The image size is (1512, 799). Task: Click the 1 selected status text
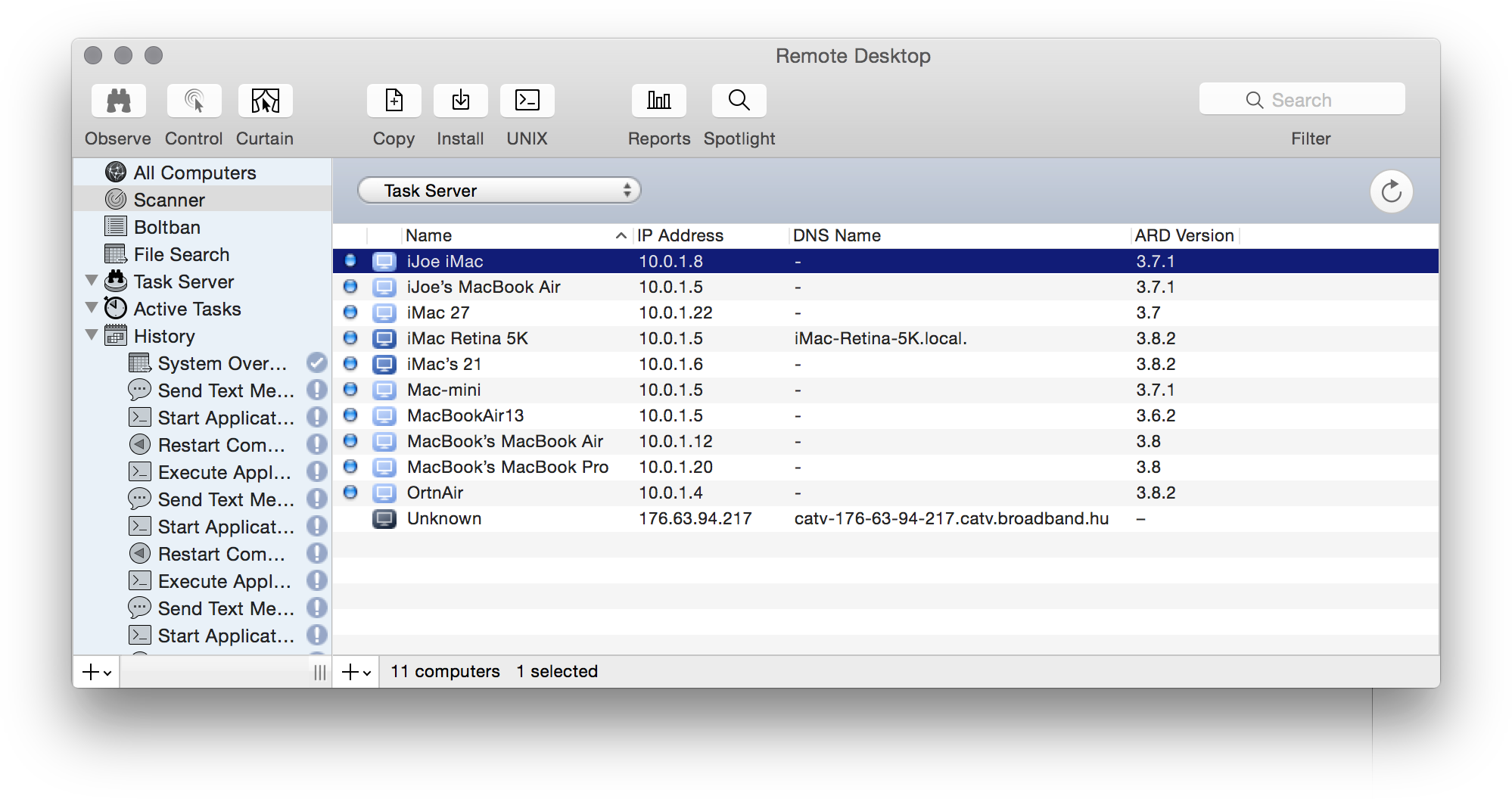557,671
